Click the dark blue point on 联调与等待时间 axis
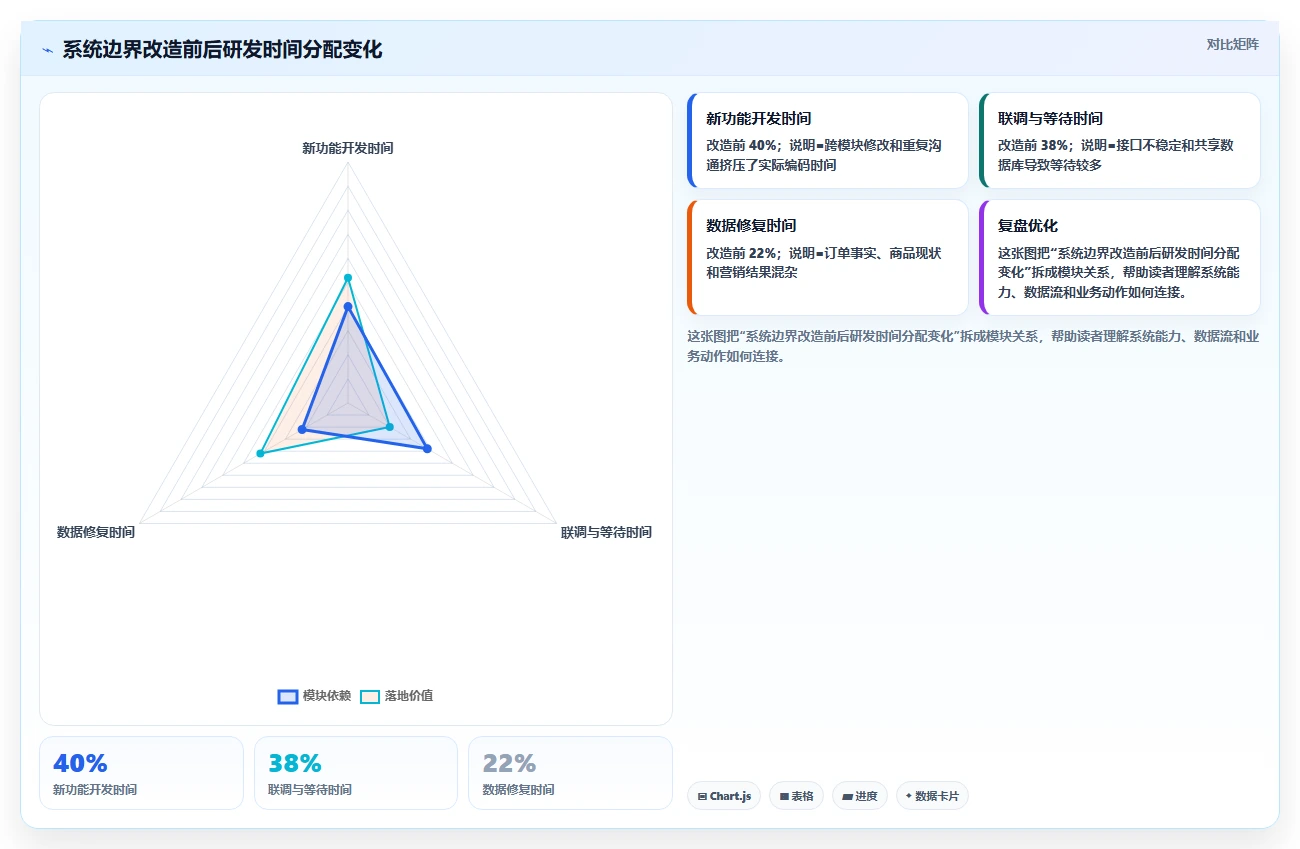The width and height of the screenshot is (1300, 849). click(x=427, y=449)
